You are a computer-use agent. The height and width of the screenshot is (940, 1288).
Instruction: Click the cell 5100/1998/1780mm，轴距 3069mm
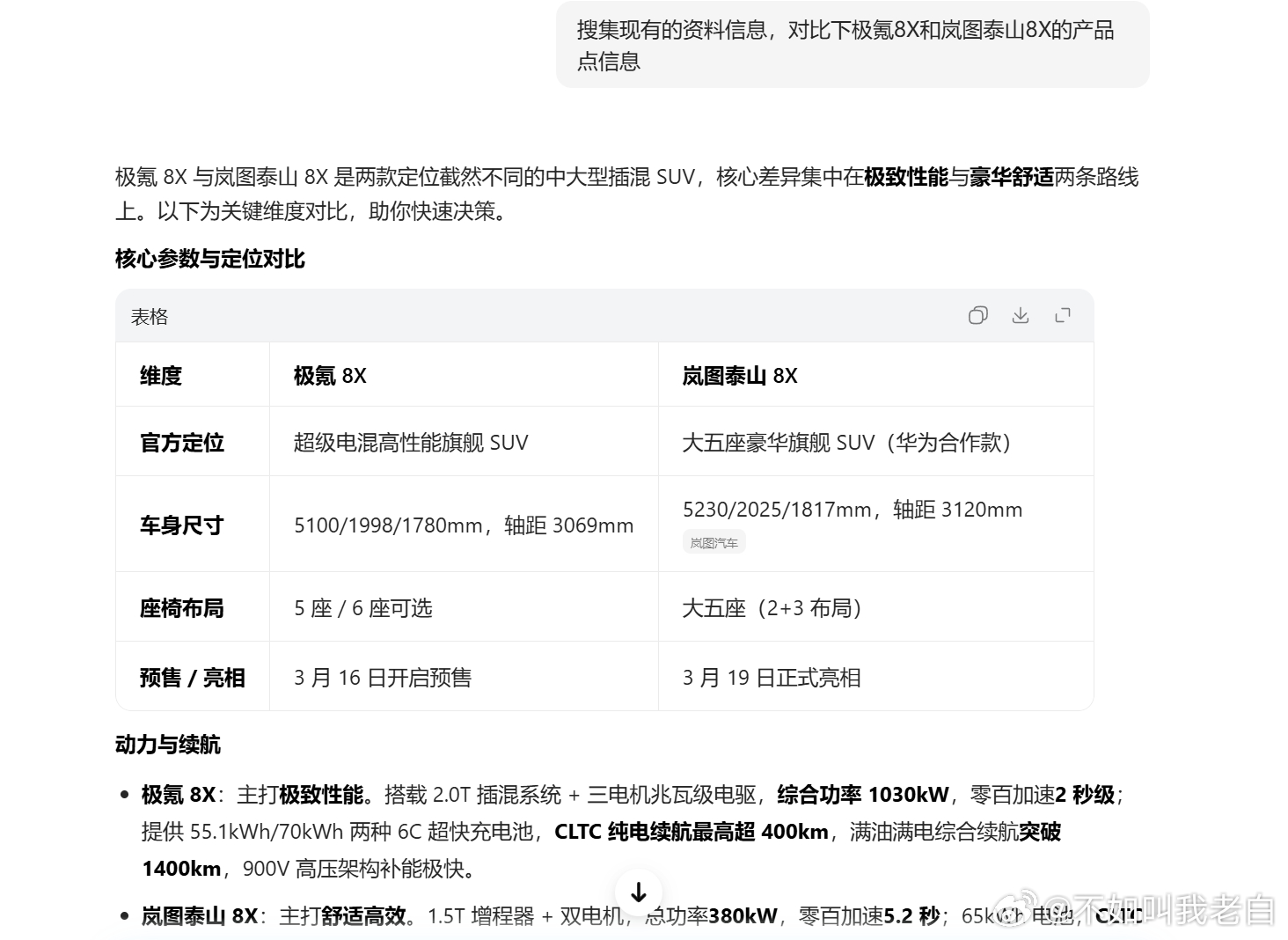(x=464, y=525)
